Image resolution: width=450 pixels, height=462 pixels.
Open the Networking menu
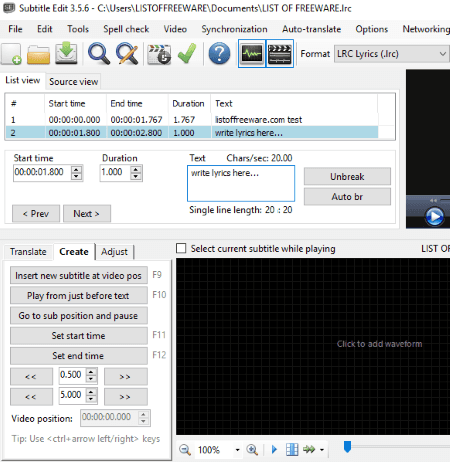click(426, 29)
